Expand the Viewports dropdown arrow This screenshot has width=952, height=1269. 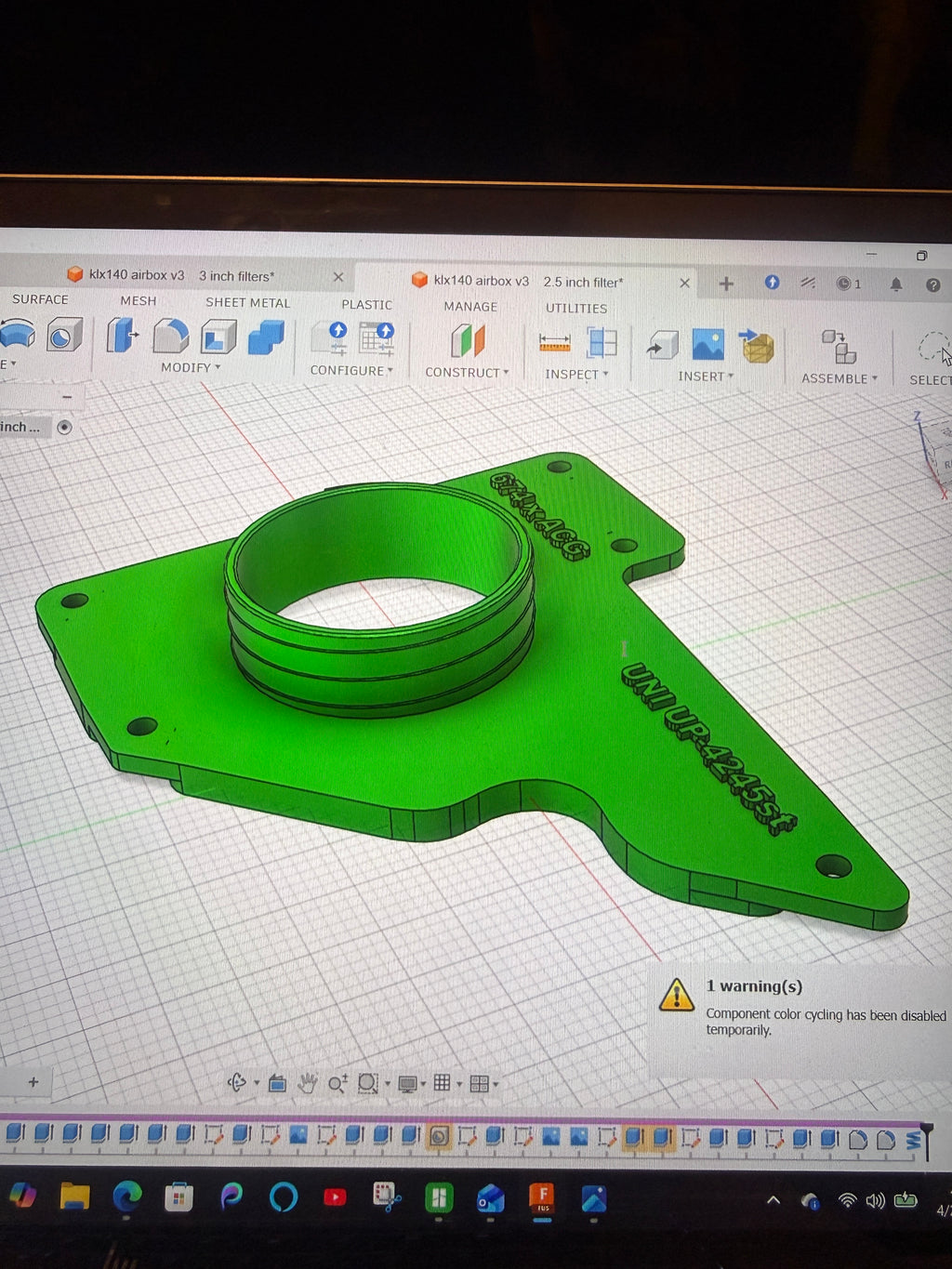[496, 1084]
